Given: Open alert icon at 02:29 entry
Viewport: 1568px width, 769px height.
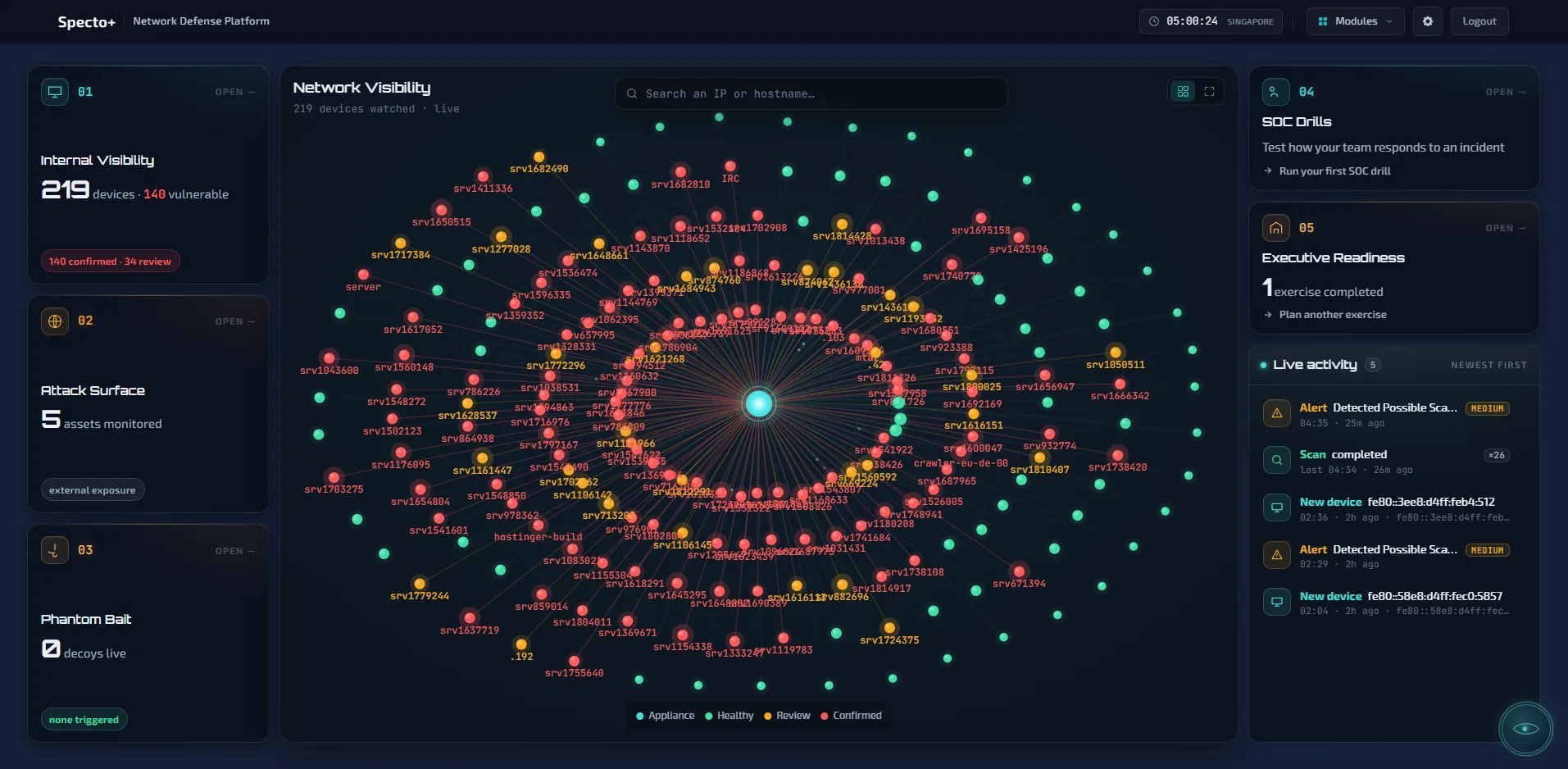Looking at the screenshot, I should tap(1276, 555).
